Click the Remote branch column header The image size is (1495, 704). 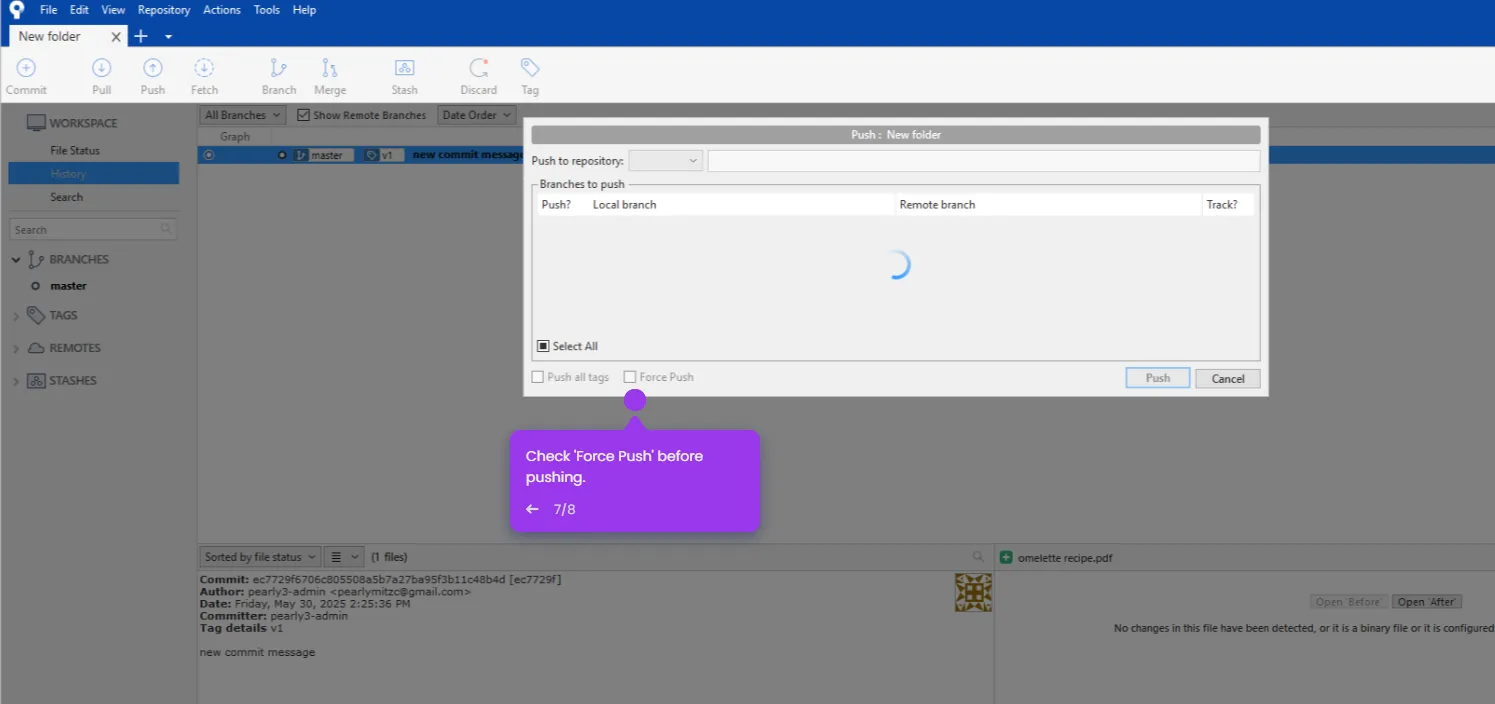click(937, 204)
